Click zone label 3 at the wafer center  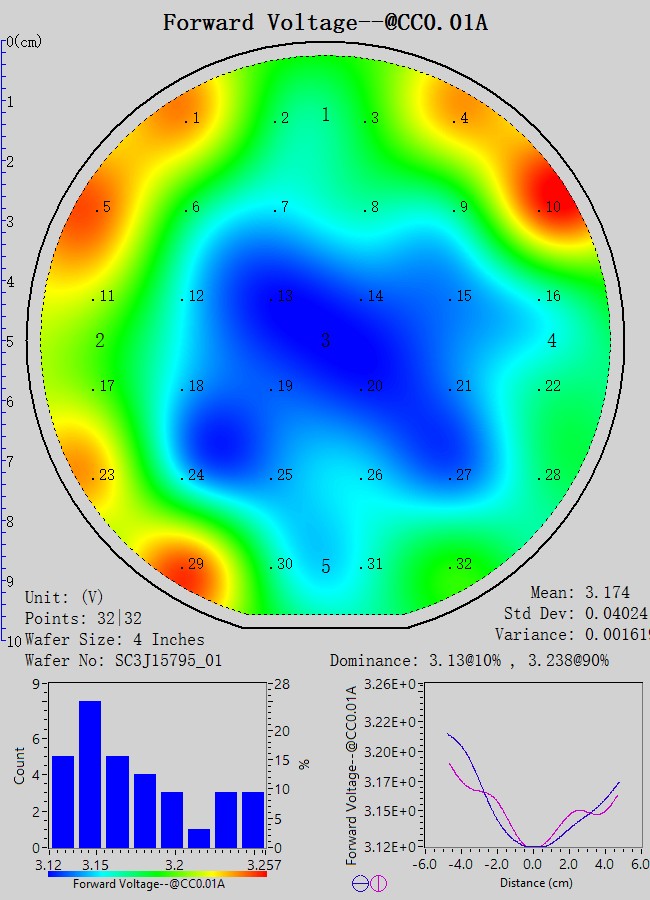[325, 341]
